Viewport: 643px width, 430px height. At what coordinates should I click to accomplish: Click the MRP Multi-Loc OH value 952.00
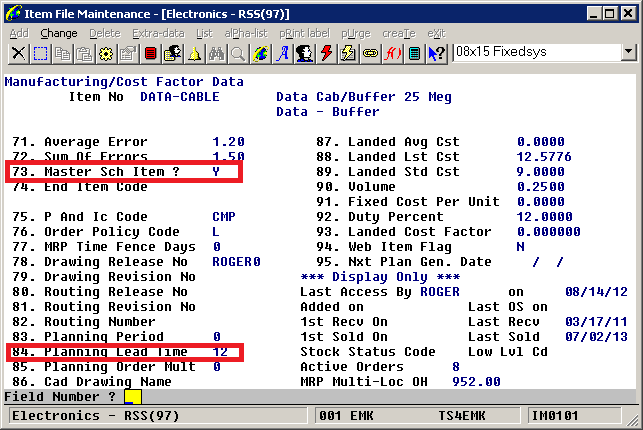(x=476, y=382)
